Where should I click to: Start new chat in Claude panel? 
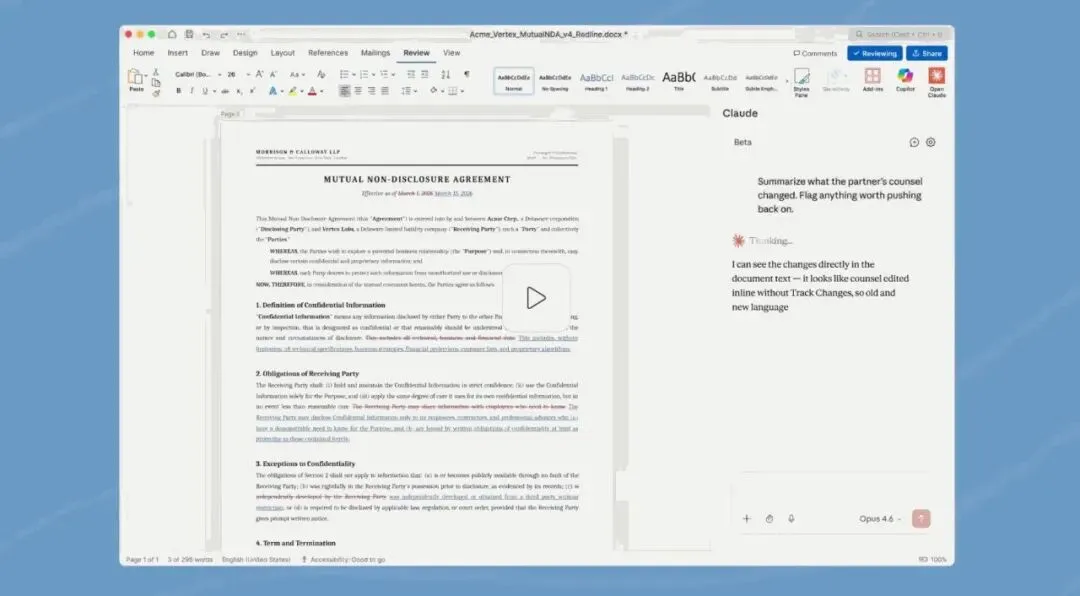point(914,142)
